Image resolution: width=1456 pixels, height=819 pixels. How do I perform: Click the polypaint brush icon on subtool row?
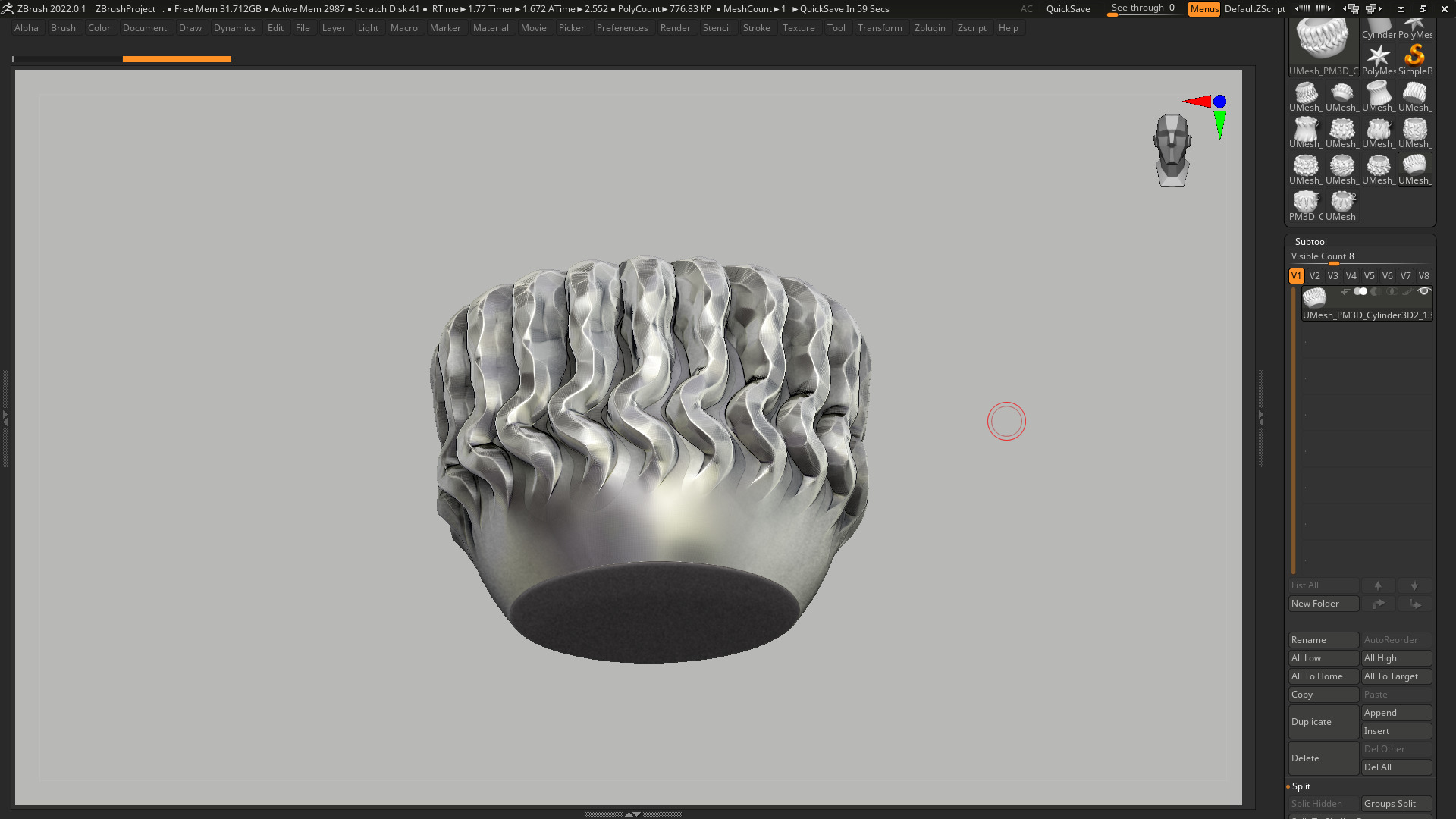pyautogui.click(x=1407, y=291)
